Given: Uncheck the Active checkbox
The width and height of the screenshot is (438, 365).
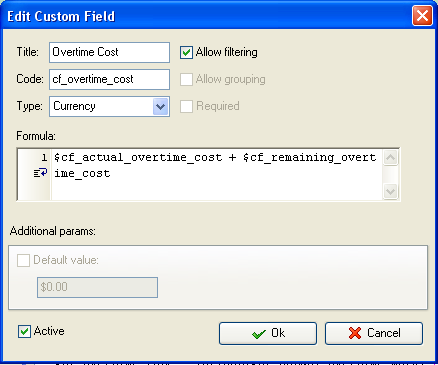Looking at the screenshot, I should pos(24,331).
